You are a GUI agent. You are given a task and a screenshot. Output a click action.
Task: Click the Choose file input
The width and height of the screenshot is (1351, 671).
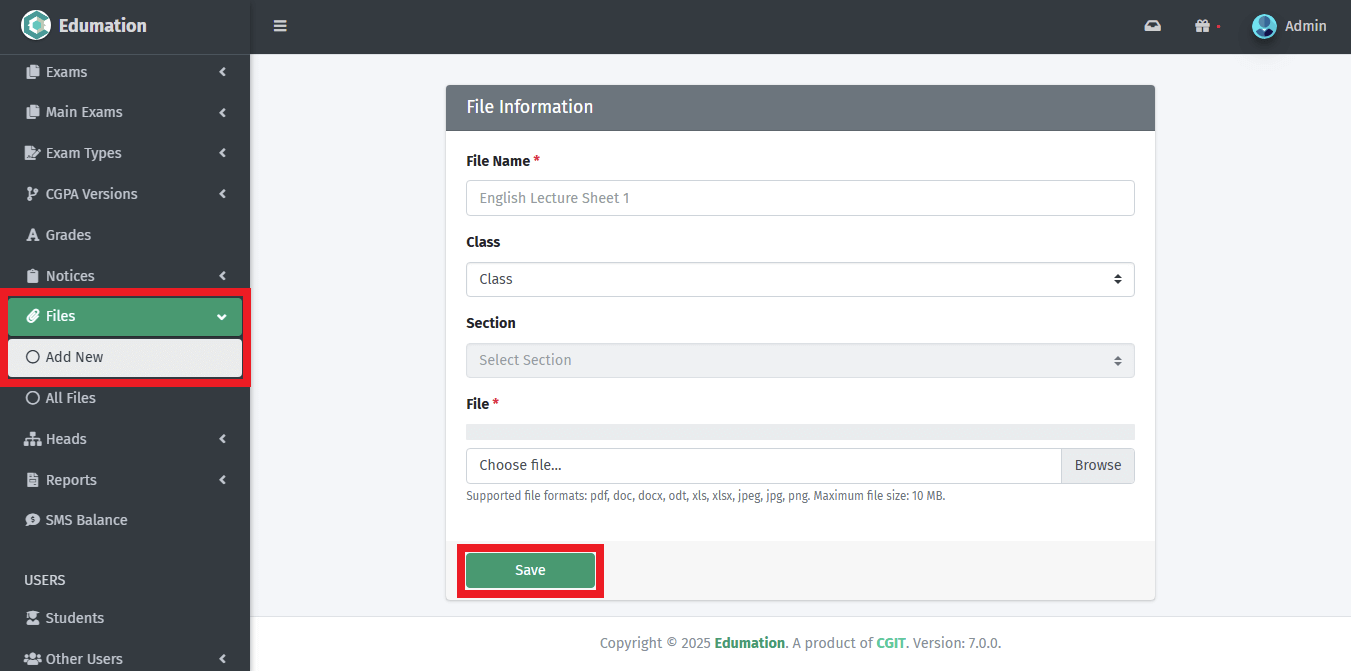[x=763, y=465]
